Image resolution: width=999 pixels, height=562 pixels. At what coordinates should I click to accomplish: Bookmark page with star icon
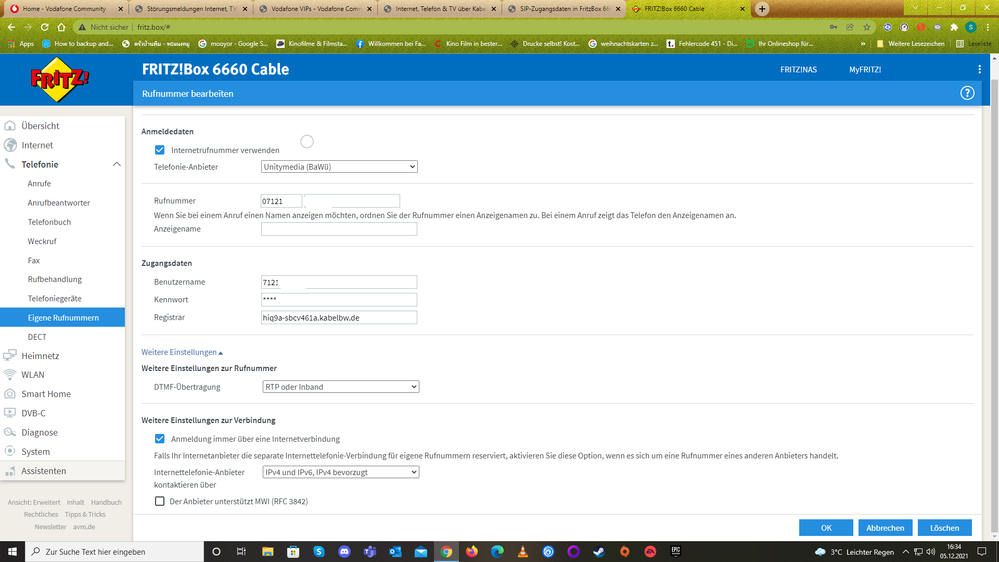point(866,27)
